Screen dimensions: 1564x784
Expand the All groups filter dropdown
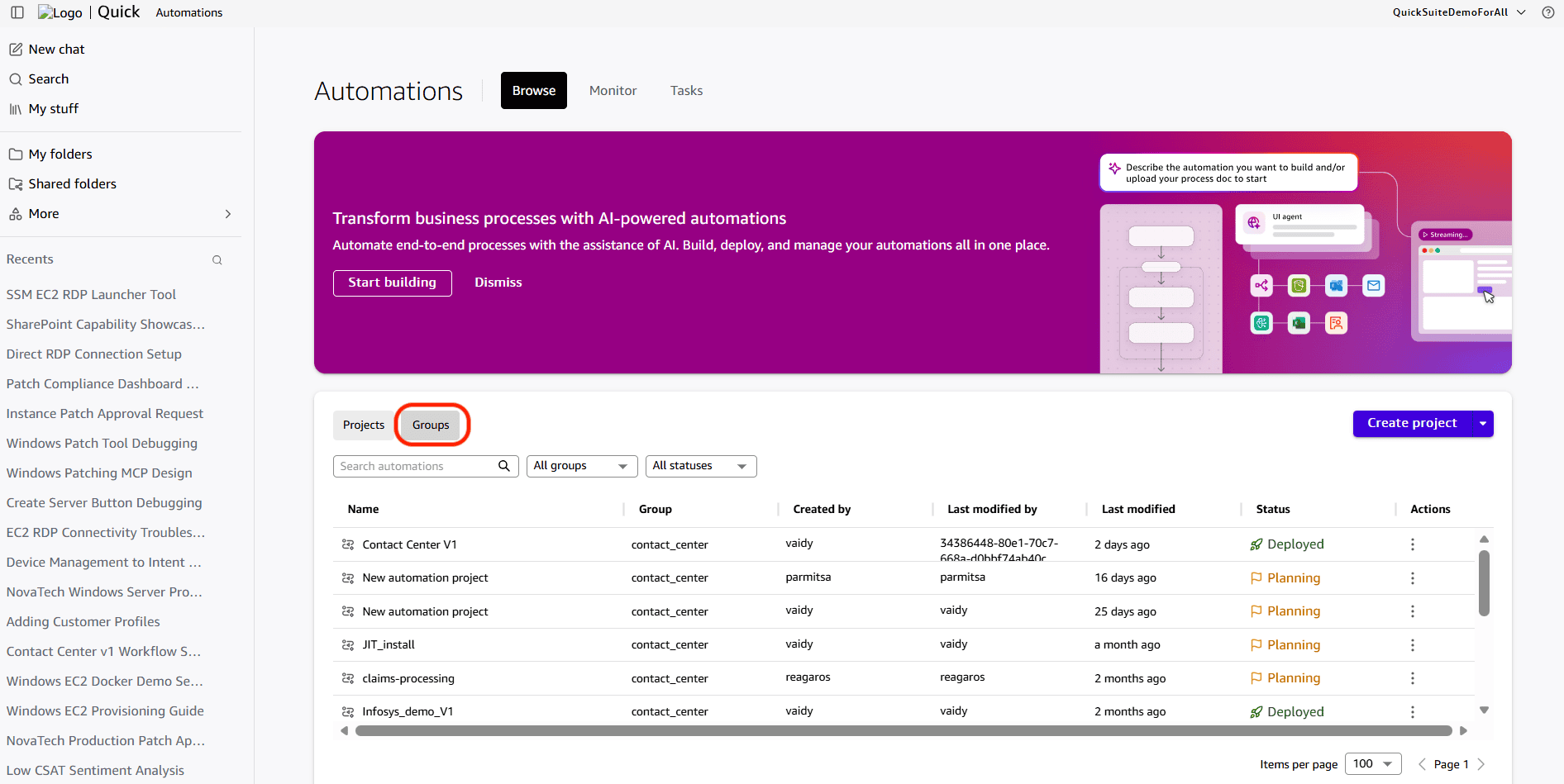582,466
